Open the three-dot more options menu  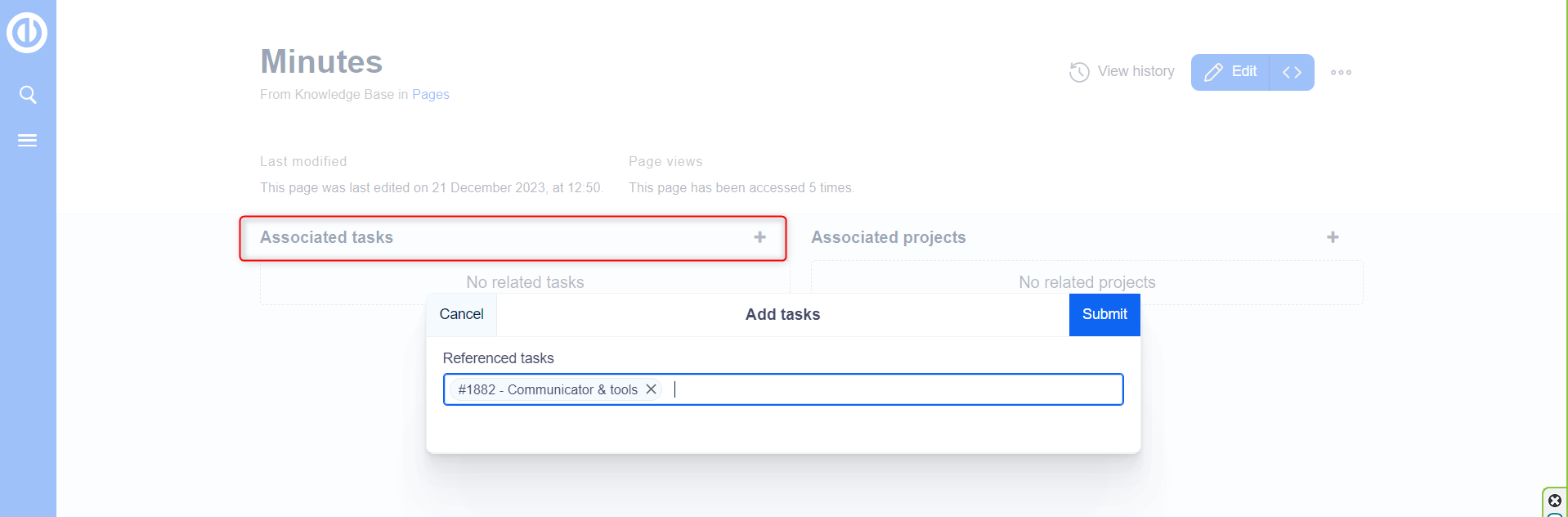pyautogui.click(x=1341, y=72)
